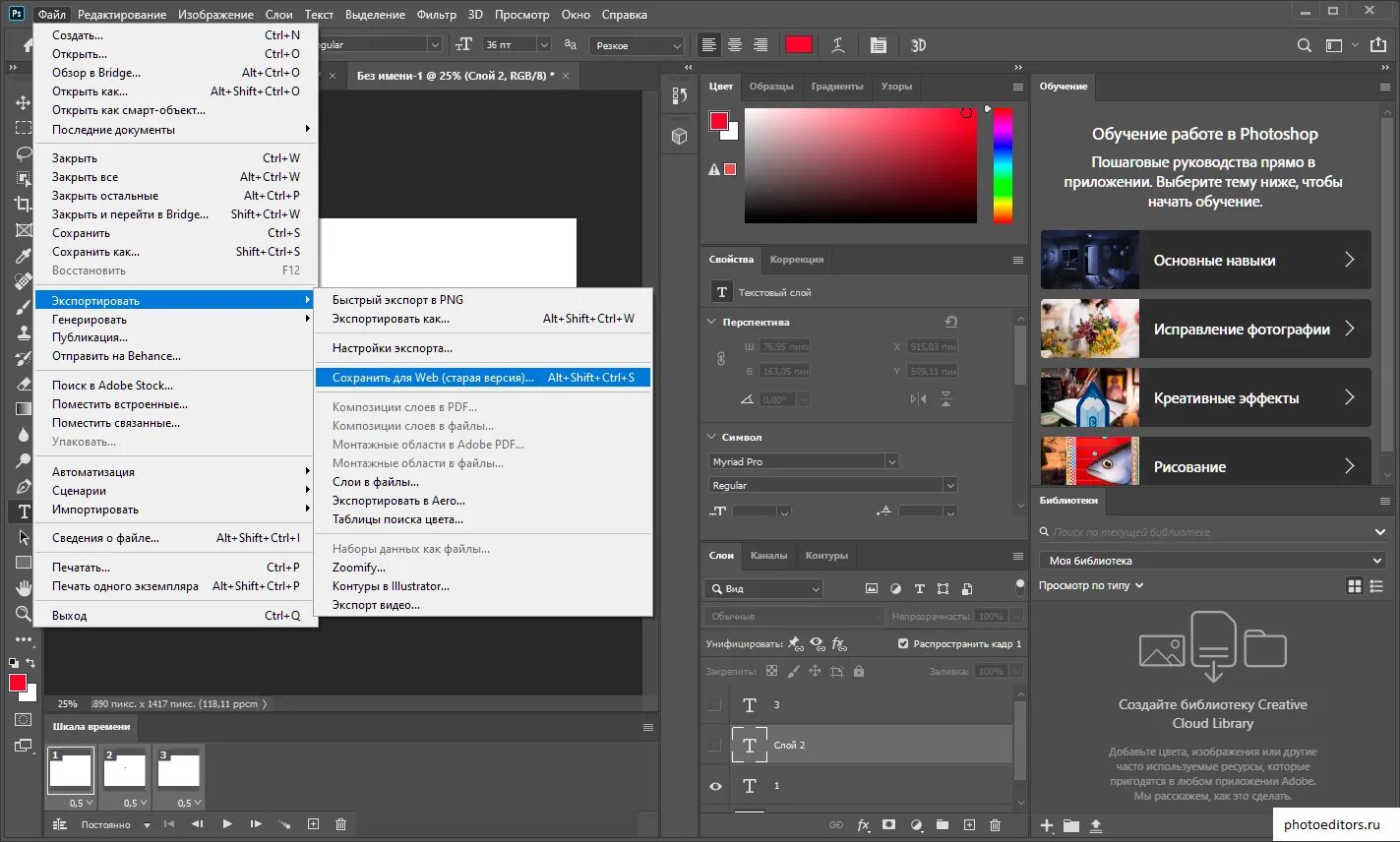Show layer 3 visibility box
This screenshot has width=1400, height=842.
click(x=715, y=704)
